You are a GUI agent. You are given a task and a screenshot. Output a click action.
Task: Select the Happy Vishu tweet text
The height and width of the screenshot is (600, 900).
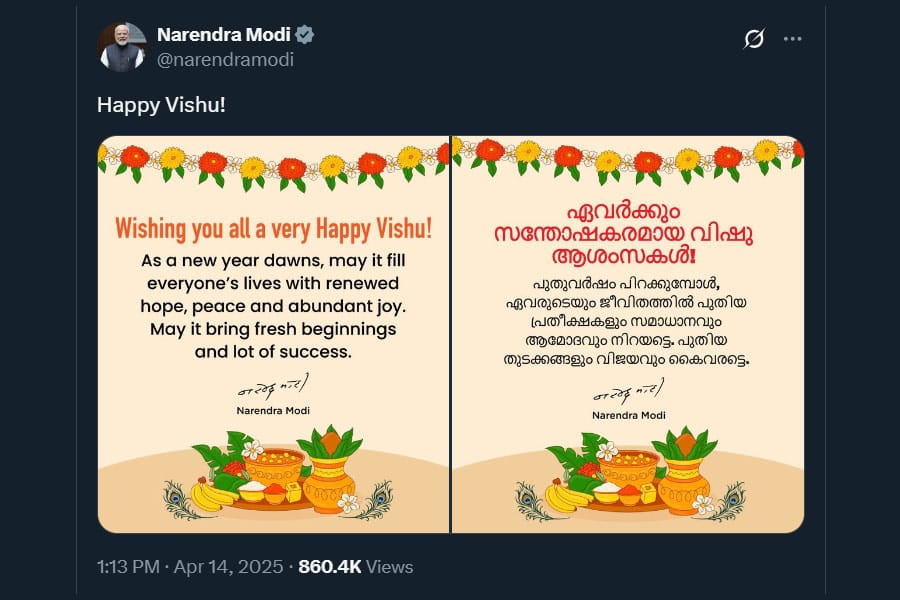tap(162, 103)
